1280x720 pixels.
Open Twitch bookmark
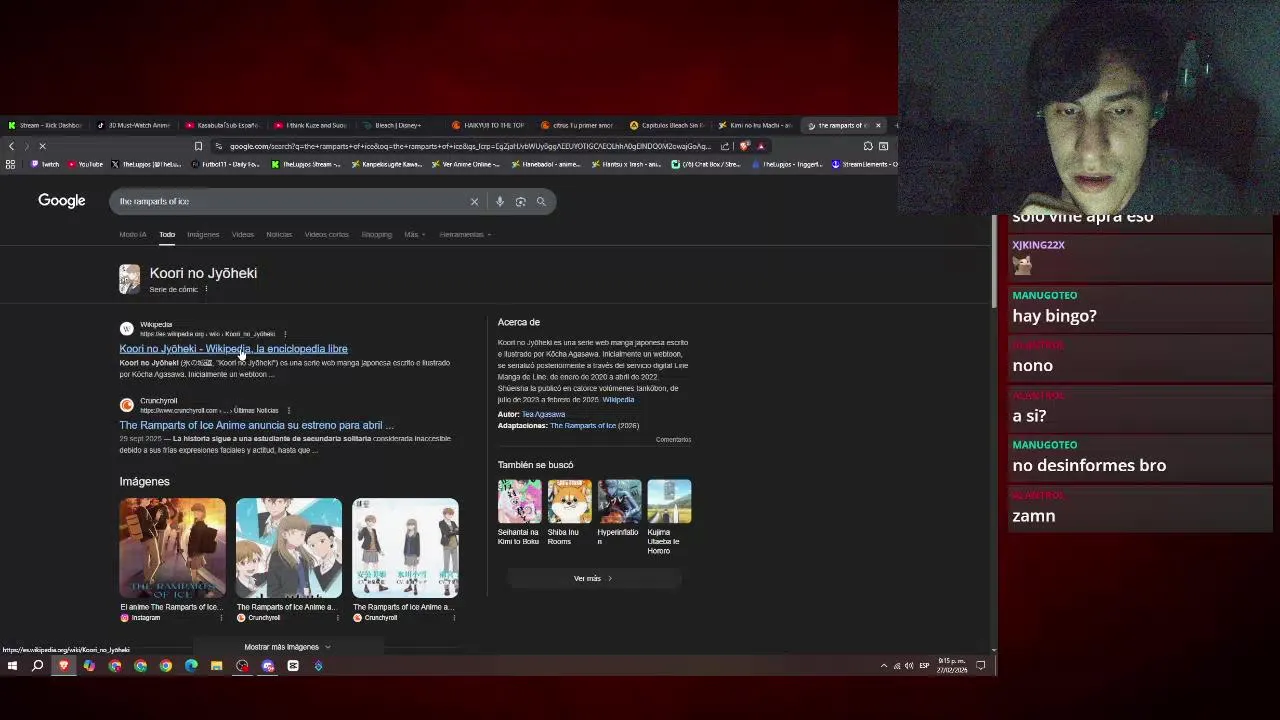coord(44,164)
